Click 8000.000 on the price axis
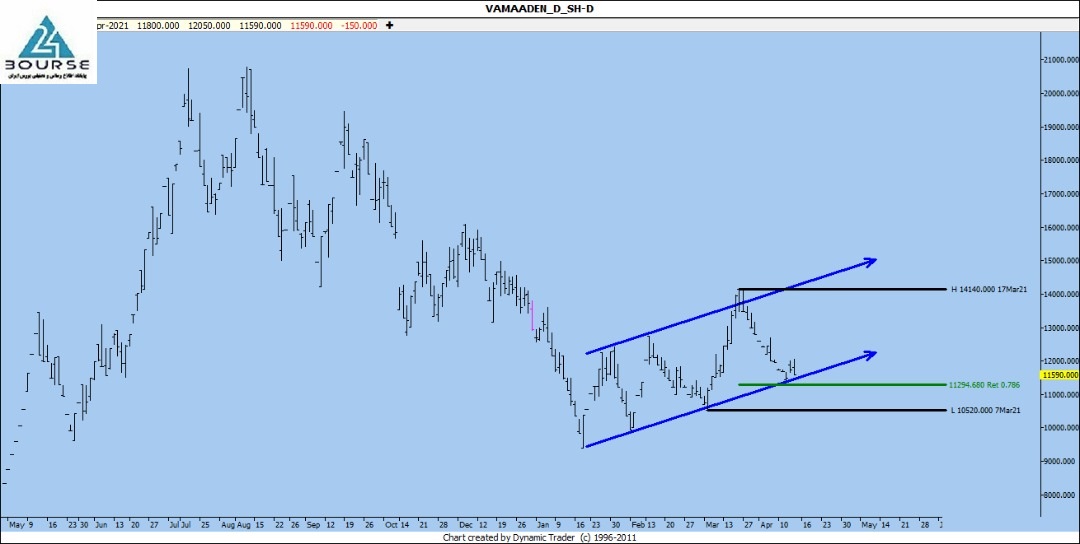The width and height of the screenshot is (1080, 544). [x=1061, y=495]
